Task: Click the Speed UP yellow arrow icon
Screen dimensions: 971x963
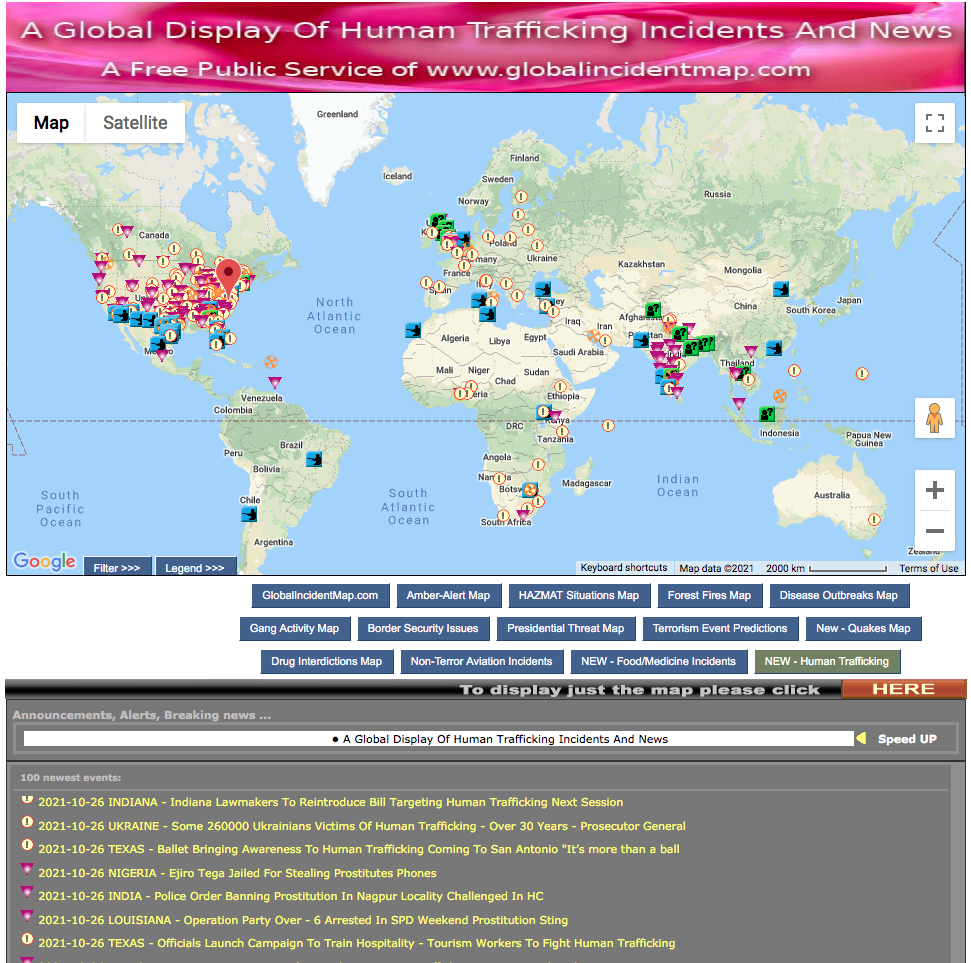Action: click(x=861, y=738)
